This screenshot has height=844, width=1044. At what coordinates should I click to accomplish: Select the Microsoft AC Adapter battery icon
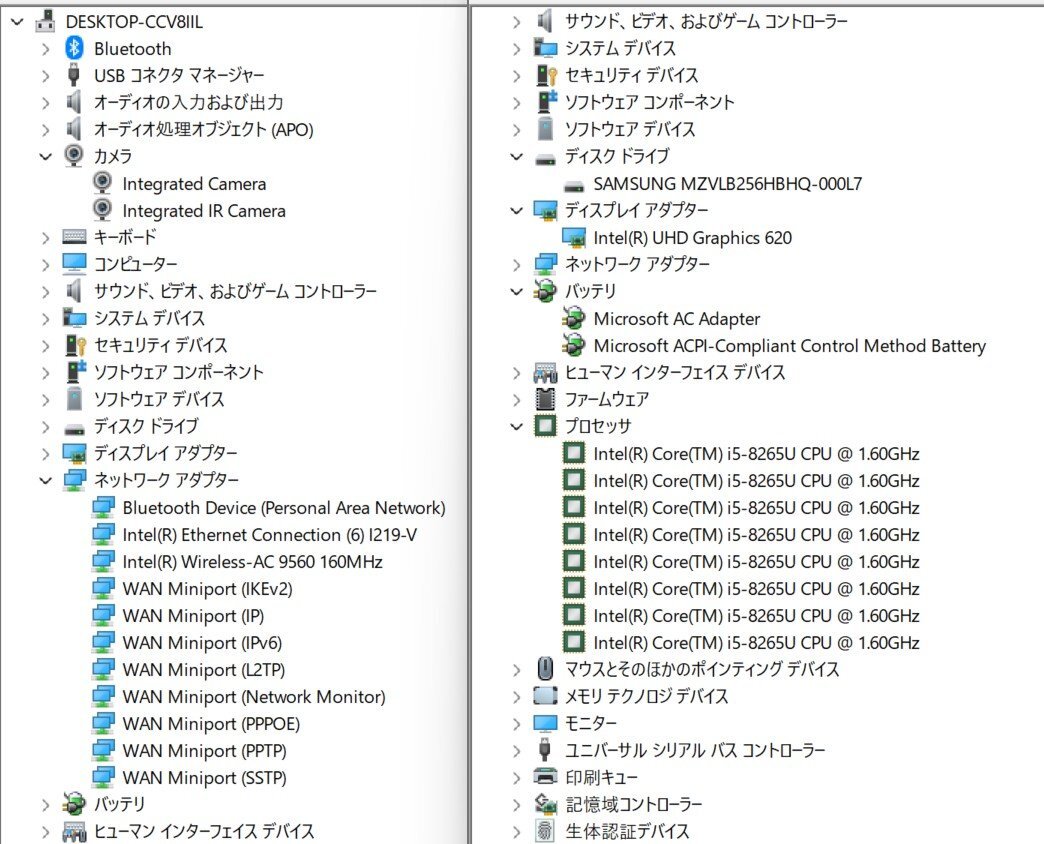pyautogui.click(x=575, y=319)
